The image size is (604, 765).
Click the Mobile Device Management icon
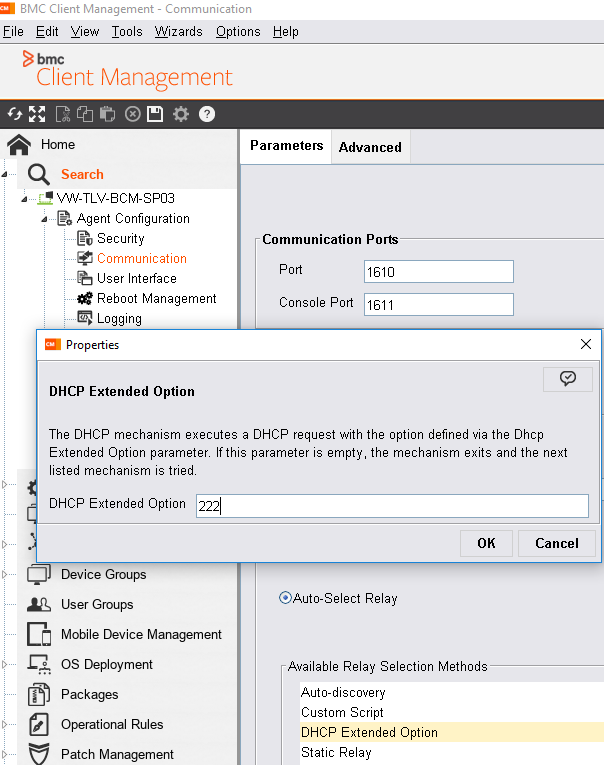(x=39, y=634)
